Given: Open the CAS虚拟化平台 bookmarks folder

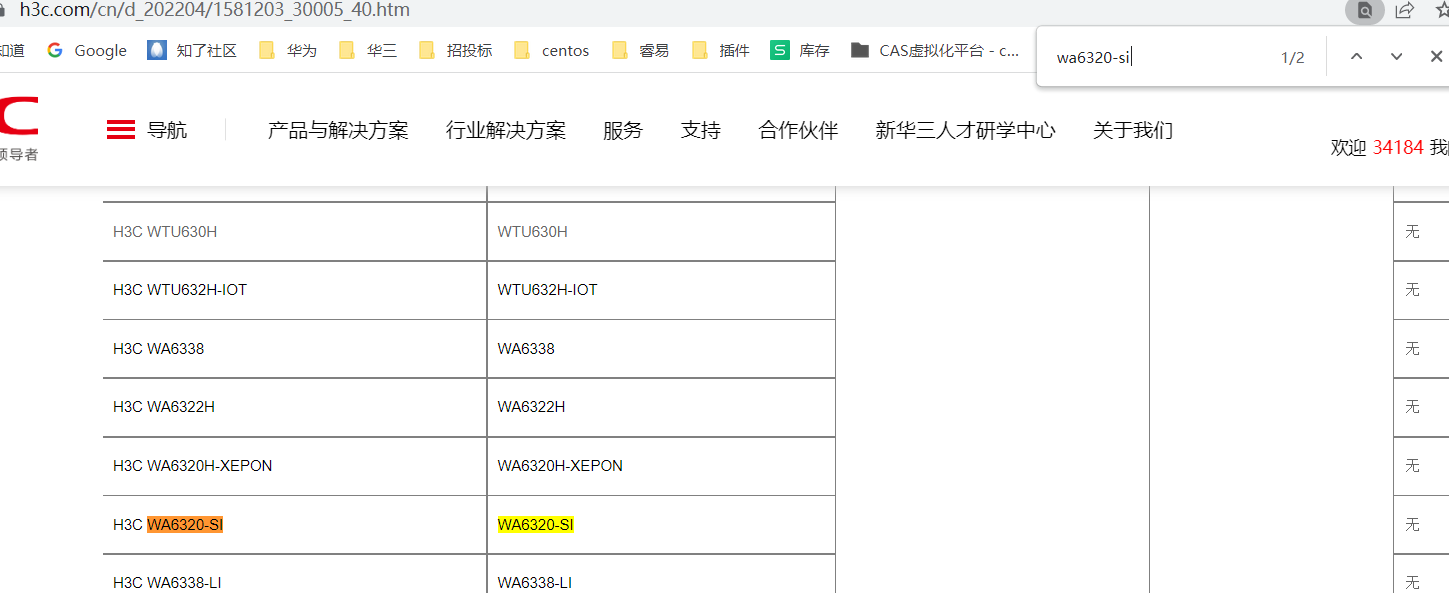Looking at the screenshot, I should 936,50.
